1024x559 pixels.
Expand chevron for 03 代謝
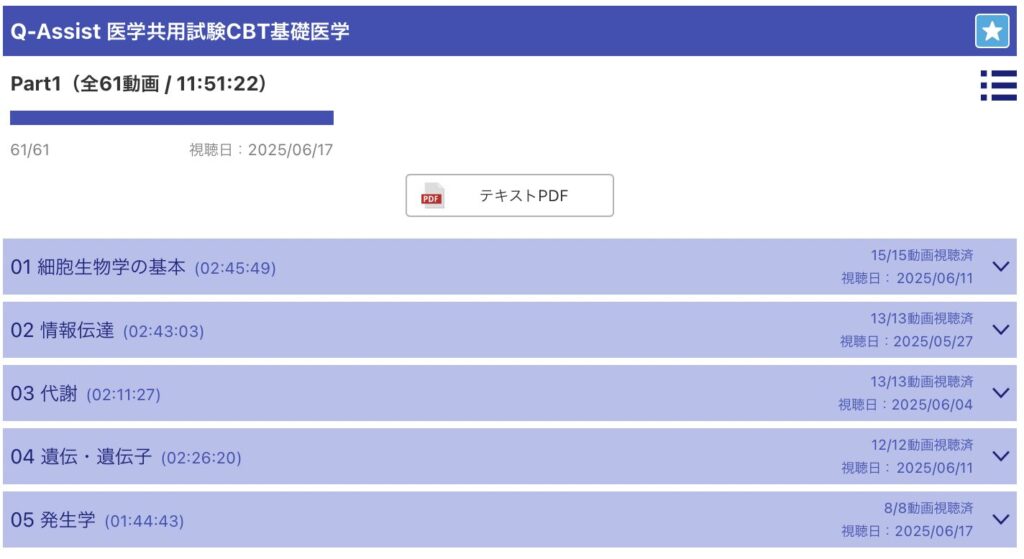(1000, 392)
